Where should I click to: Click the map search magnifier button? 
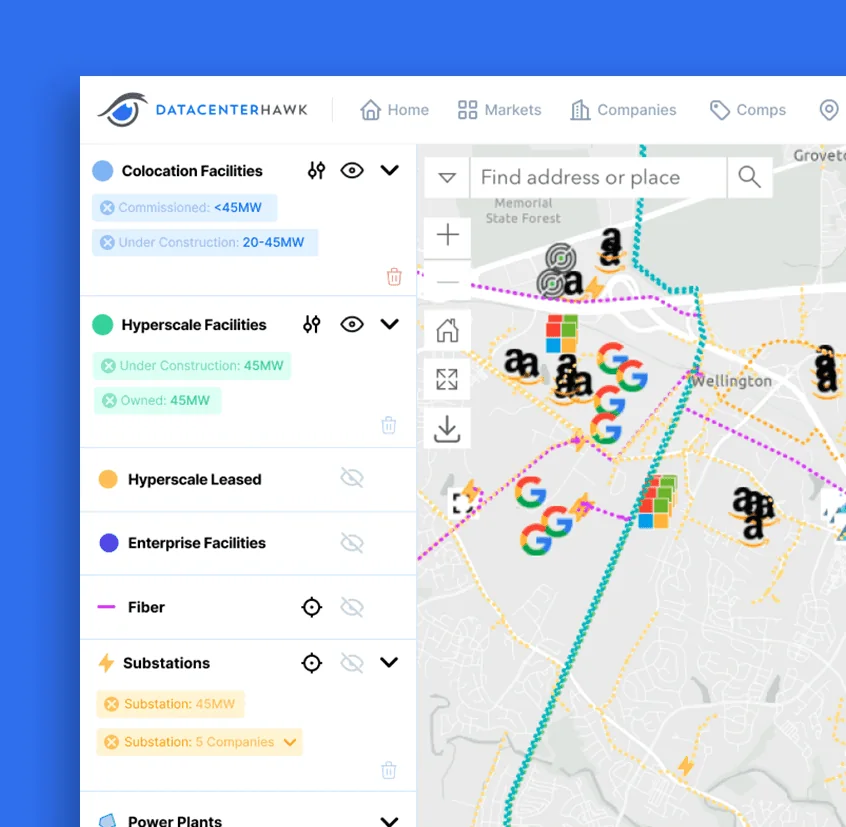(750, 177)
